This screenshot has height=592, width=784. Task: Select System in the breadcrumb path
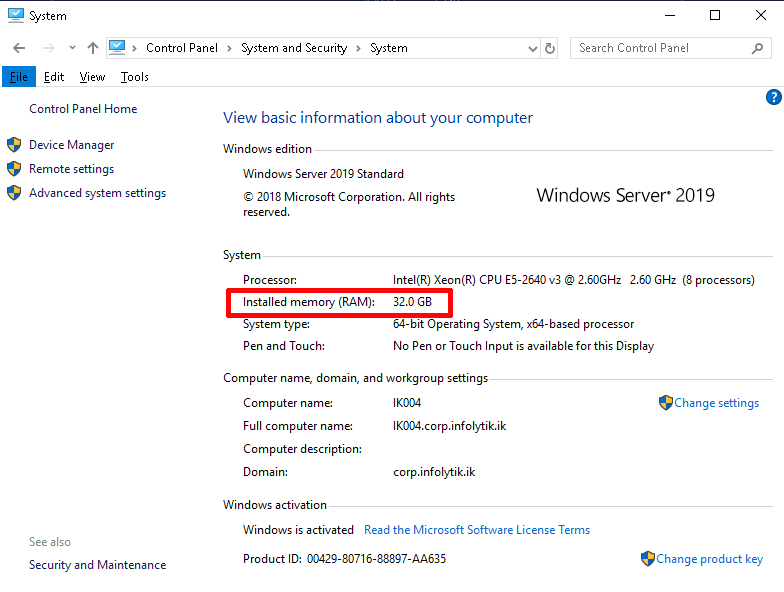[x=389, y=48]
